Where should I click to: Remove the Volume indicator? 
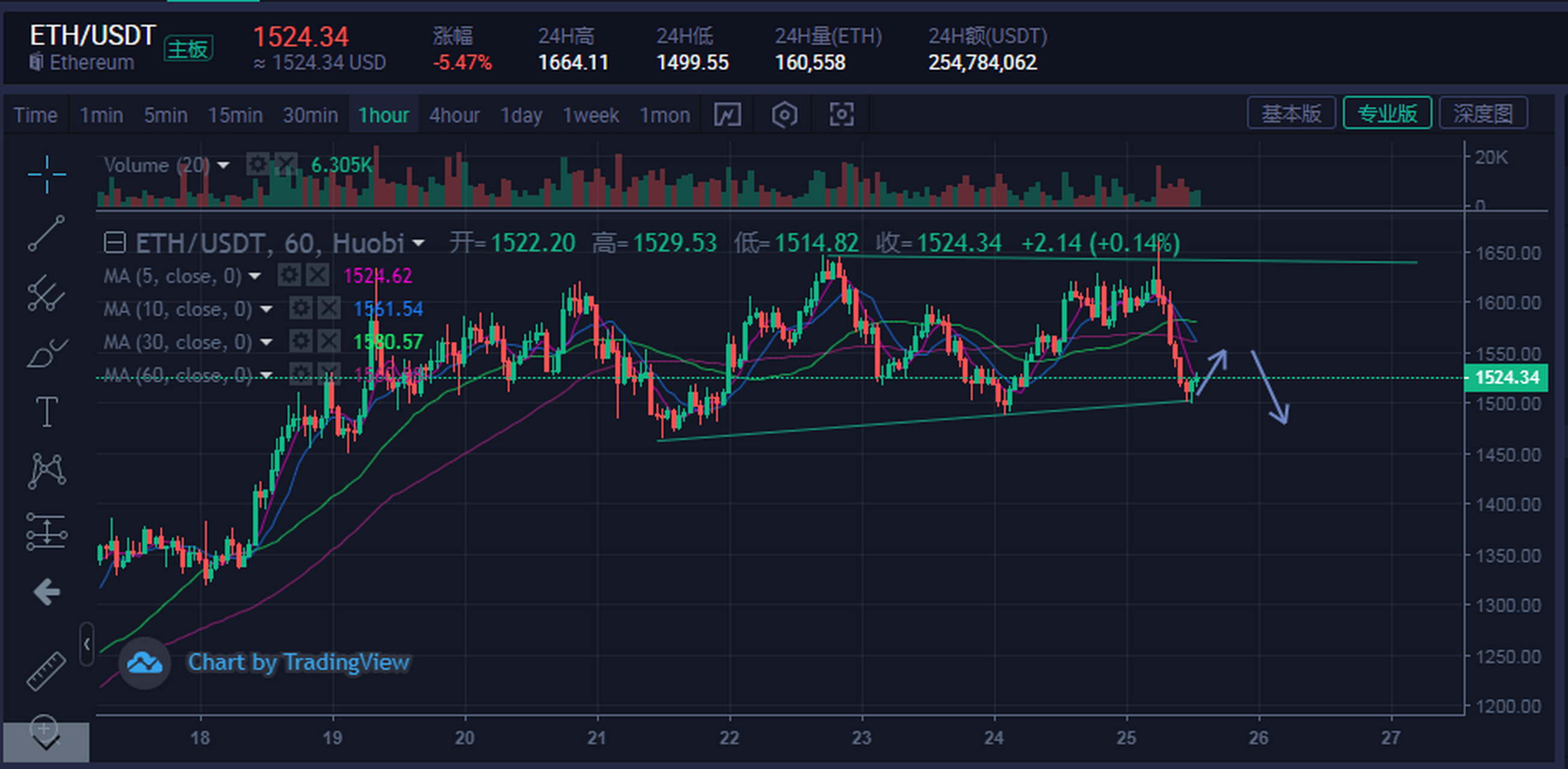(285, 165)
